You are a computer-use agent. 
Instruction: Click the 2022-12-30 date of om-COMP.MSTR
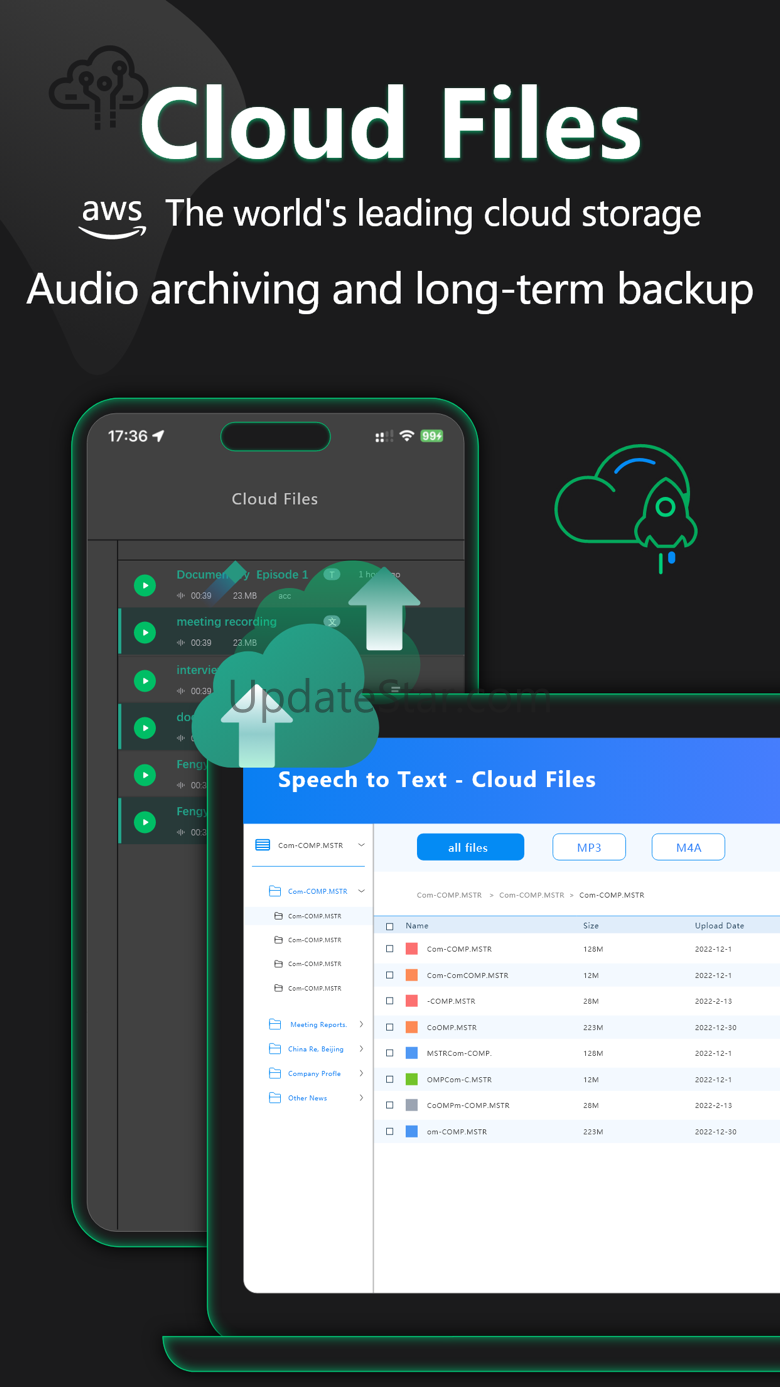715,1131
